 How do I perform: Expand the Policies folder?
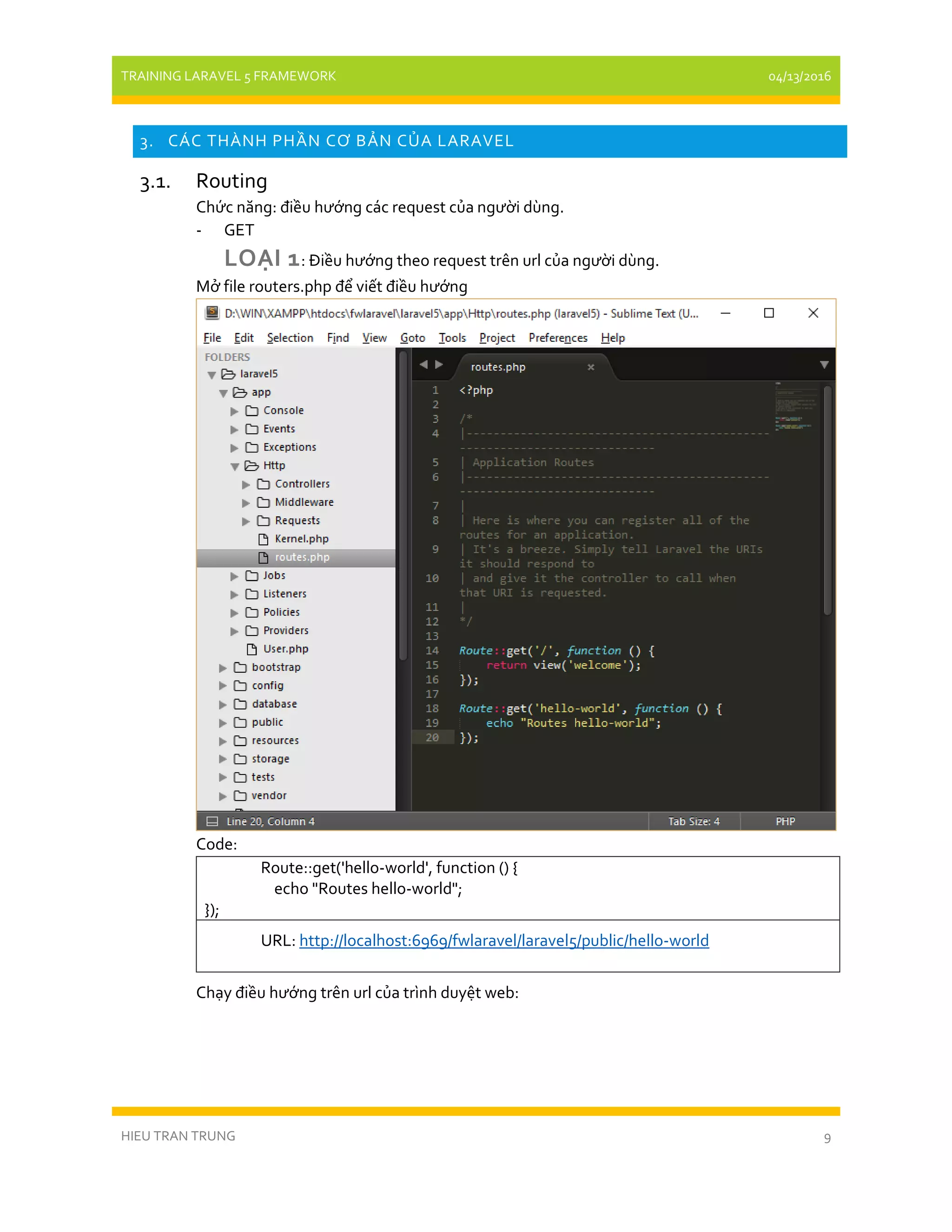point(235,613)
